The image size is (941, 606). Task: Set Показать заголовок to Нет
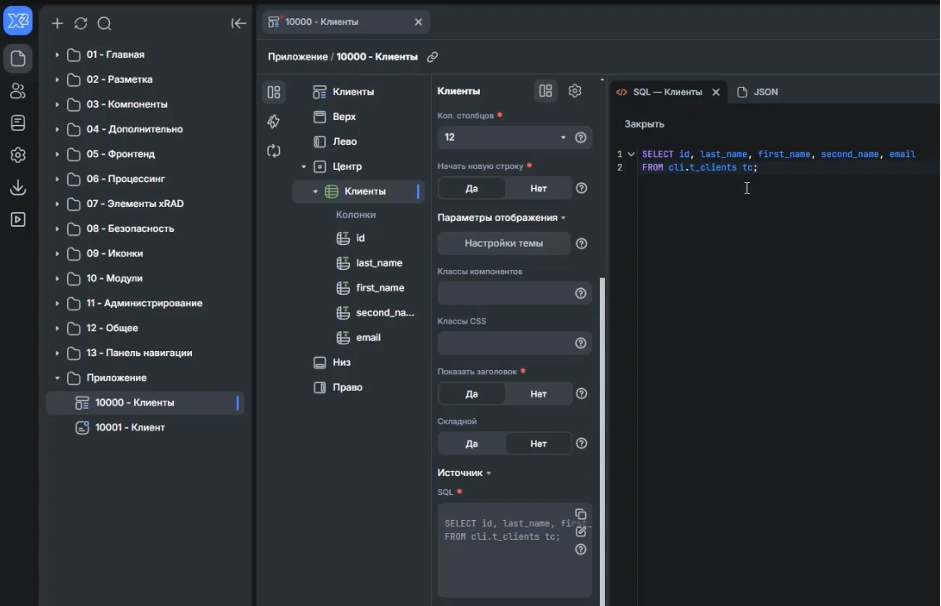click(x=538, y=394)
